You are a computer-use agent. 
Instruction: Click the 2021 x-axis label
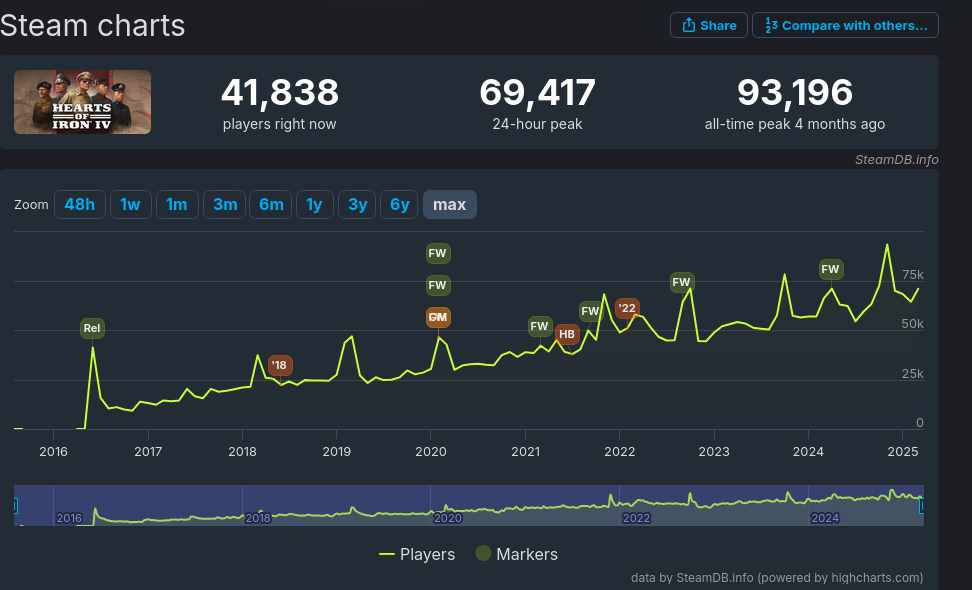pos(526,452)
